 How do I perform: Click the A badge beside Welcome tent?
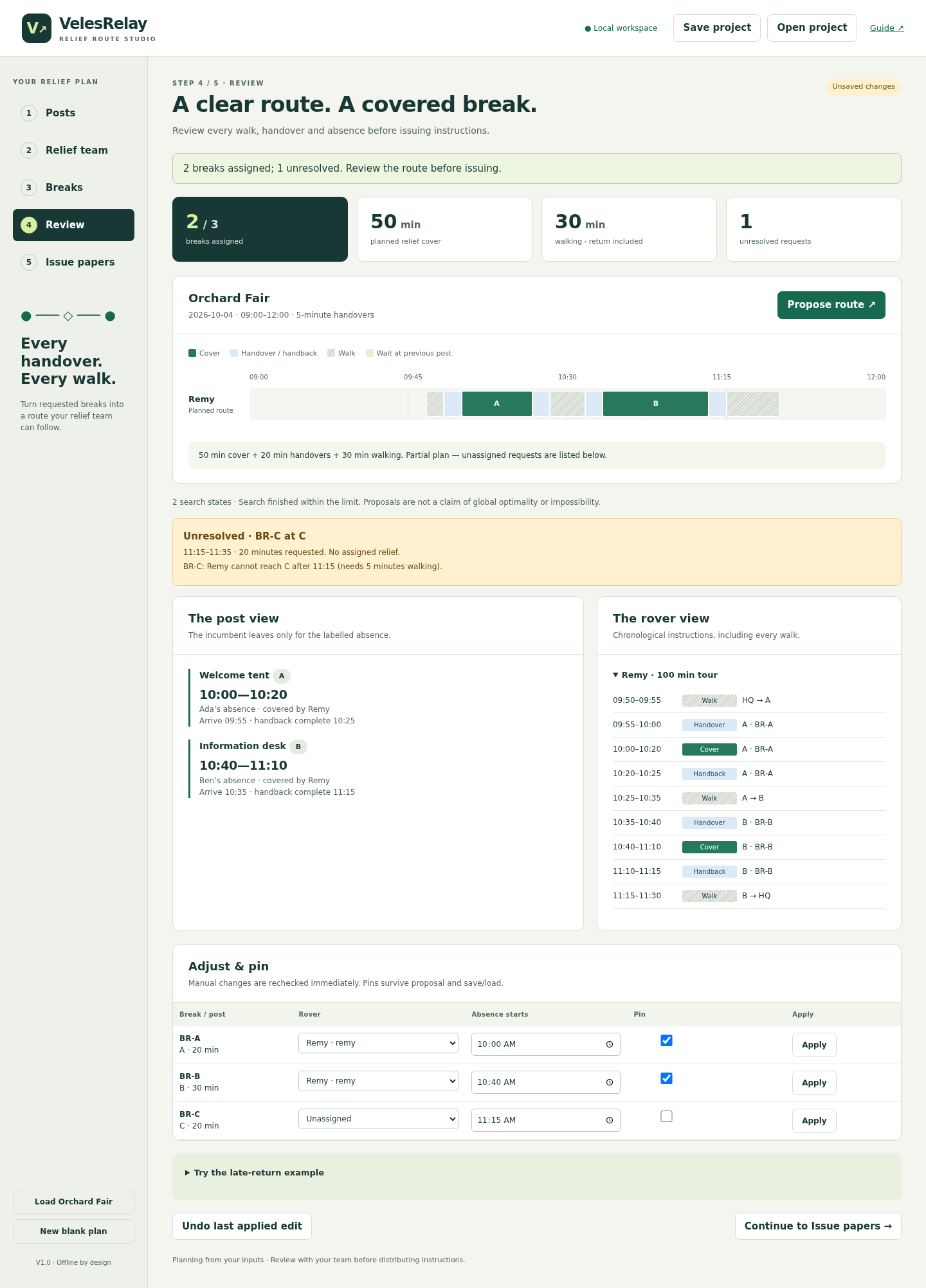[282, 676]
